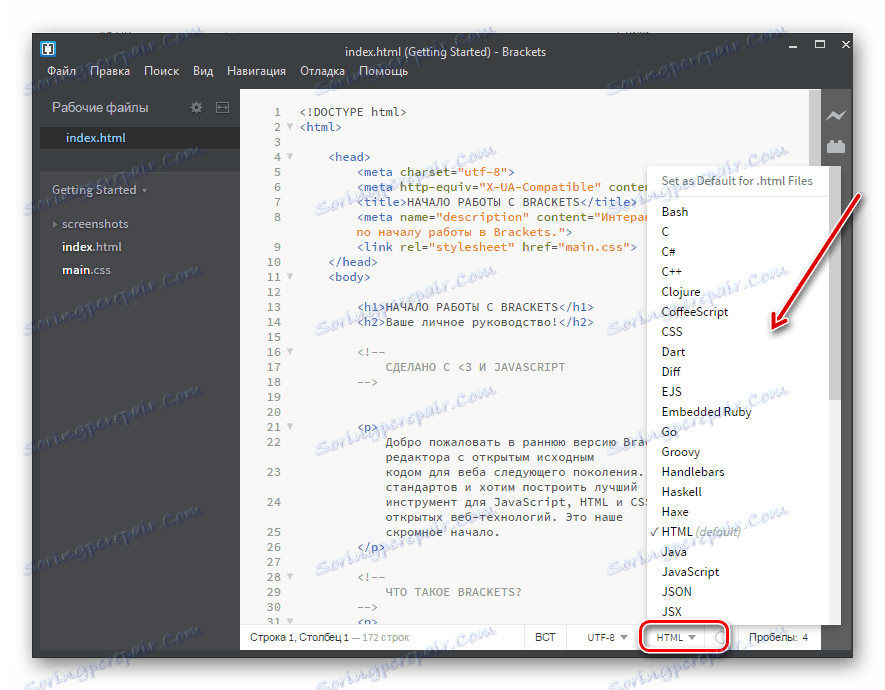Open working files gear settings icon
The image size is (885, 690).
tap(196, 107)
